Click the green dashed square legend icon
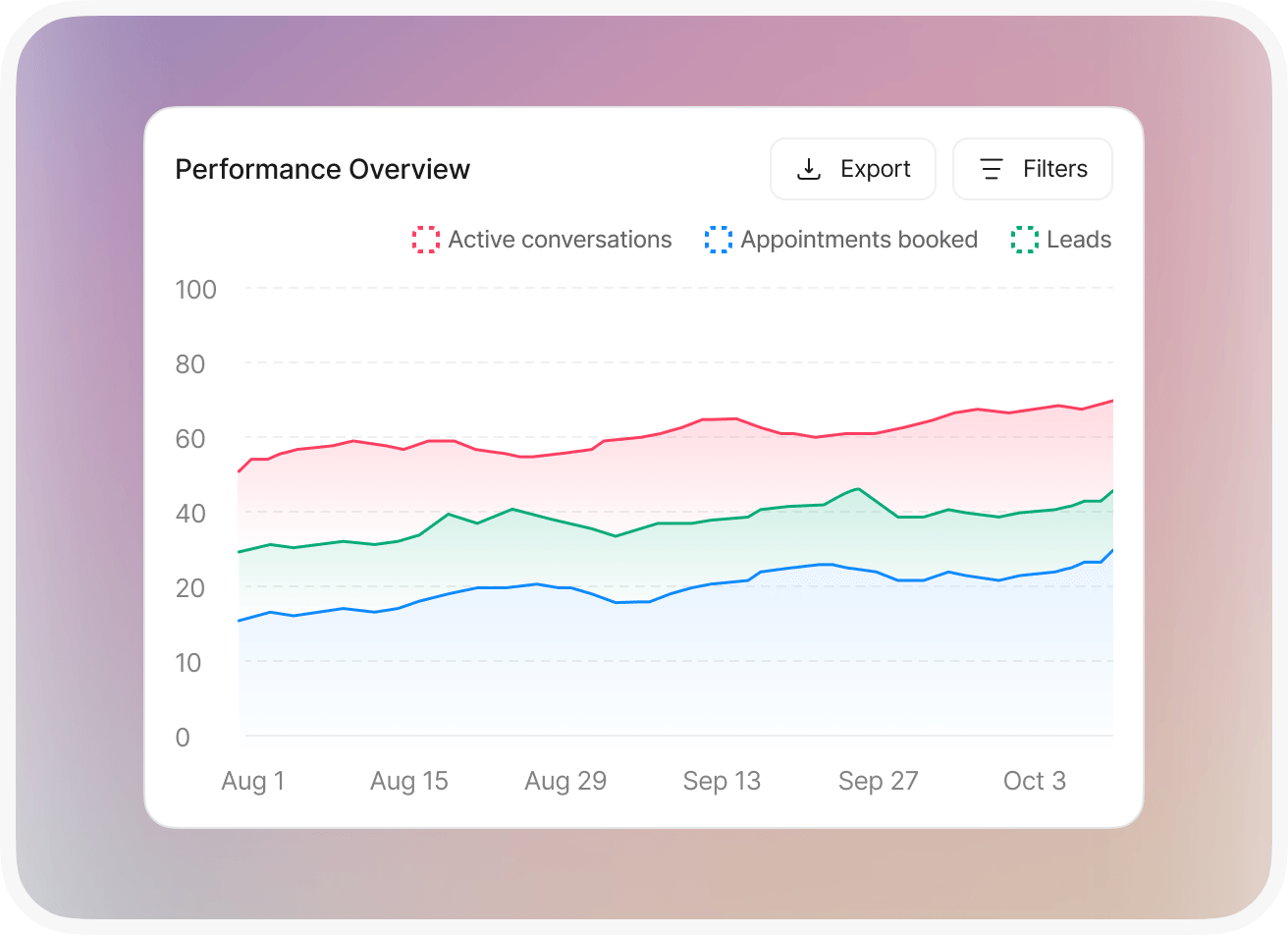 tap(1025, 240)
